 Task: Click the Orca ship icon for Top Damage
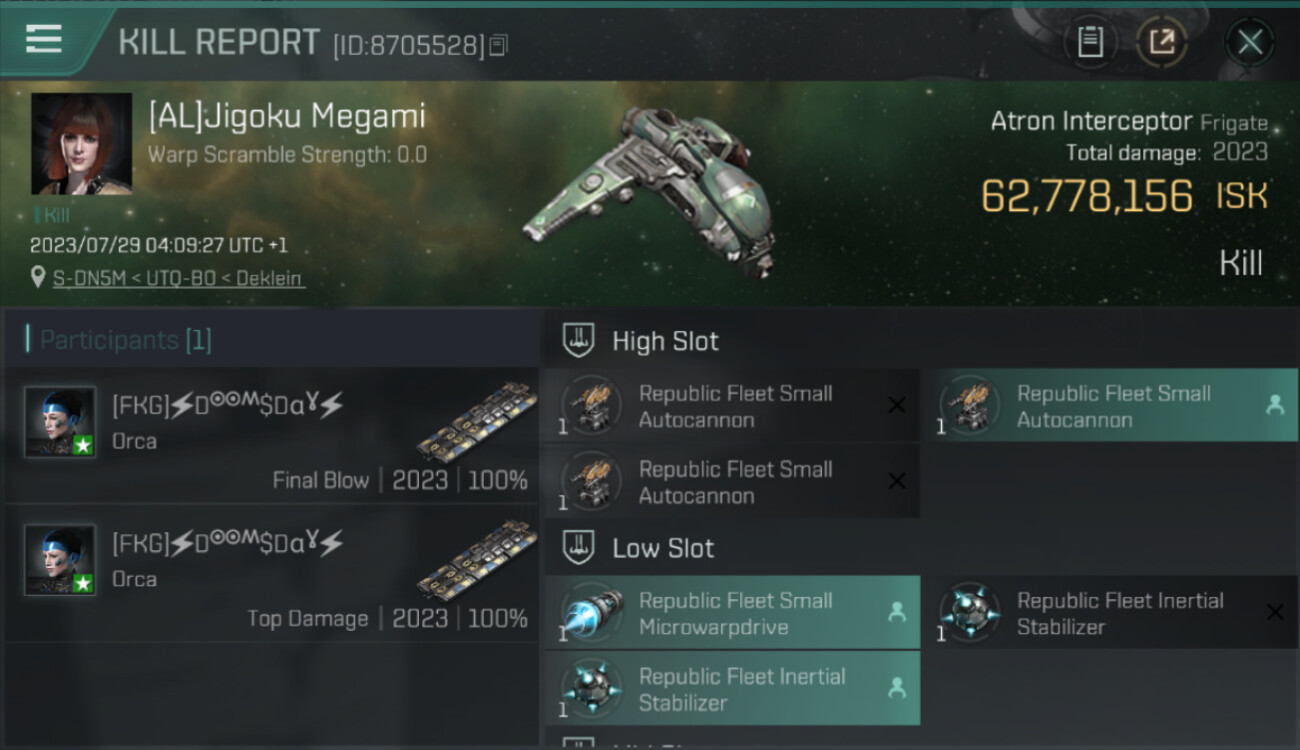tap(476, 560)
